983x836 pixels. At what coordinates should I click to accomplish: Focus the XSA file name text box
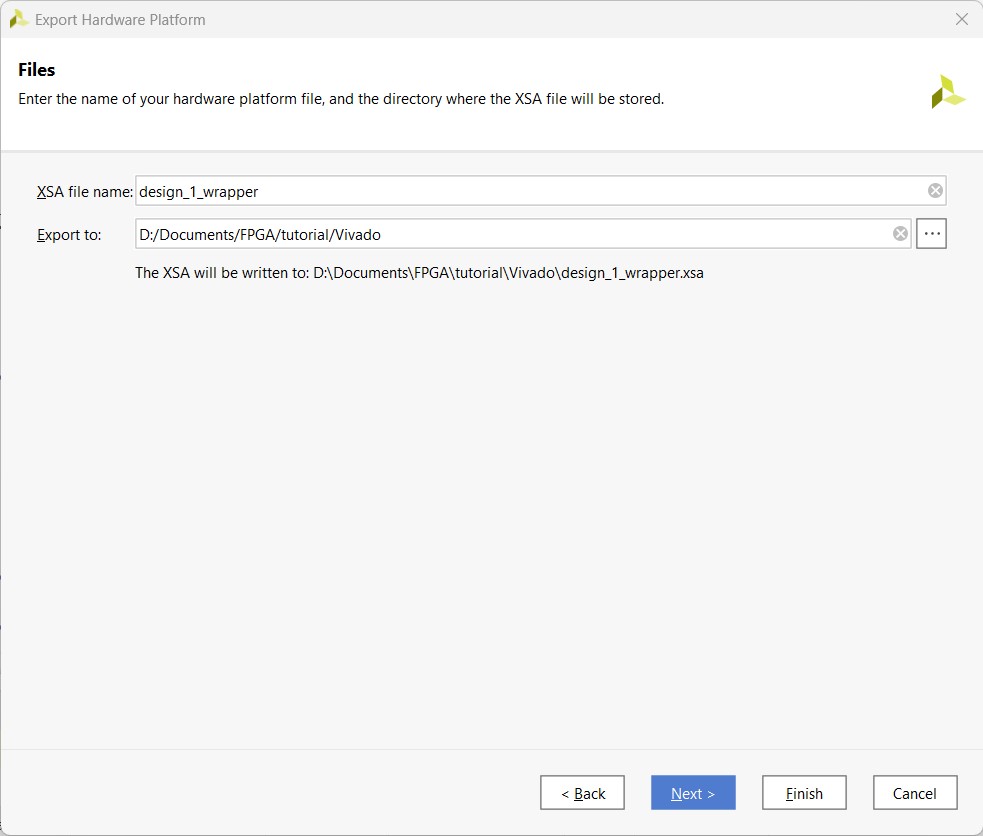pos(540,191)
